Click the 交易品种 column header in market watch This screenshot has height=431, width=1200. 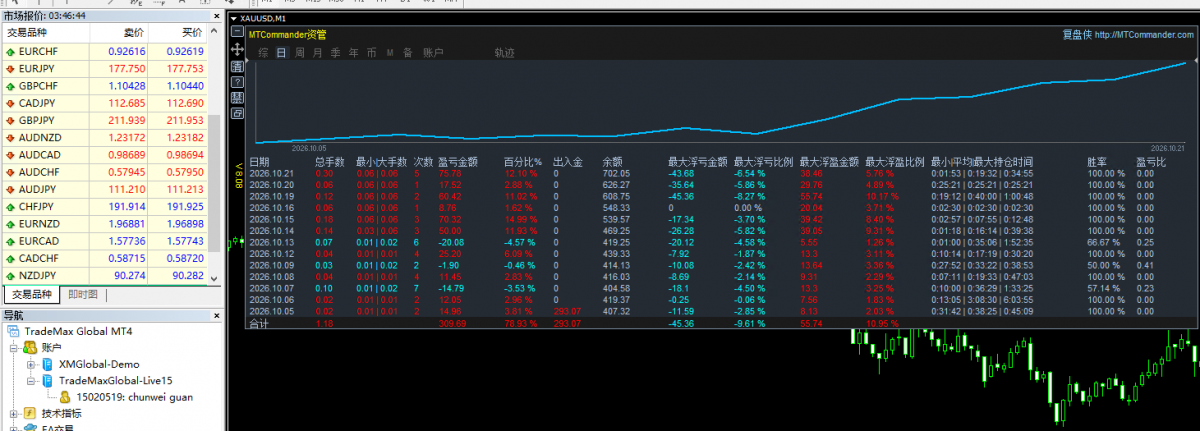tap(48, 33)
